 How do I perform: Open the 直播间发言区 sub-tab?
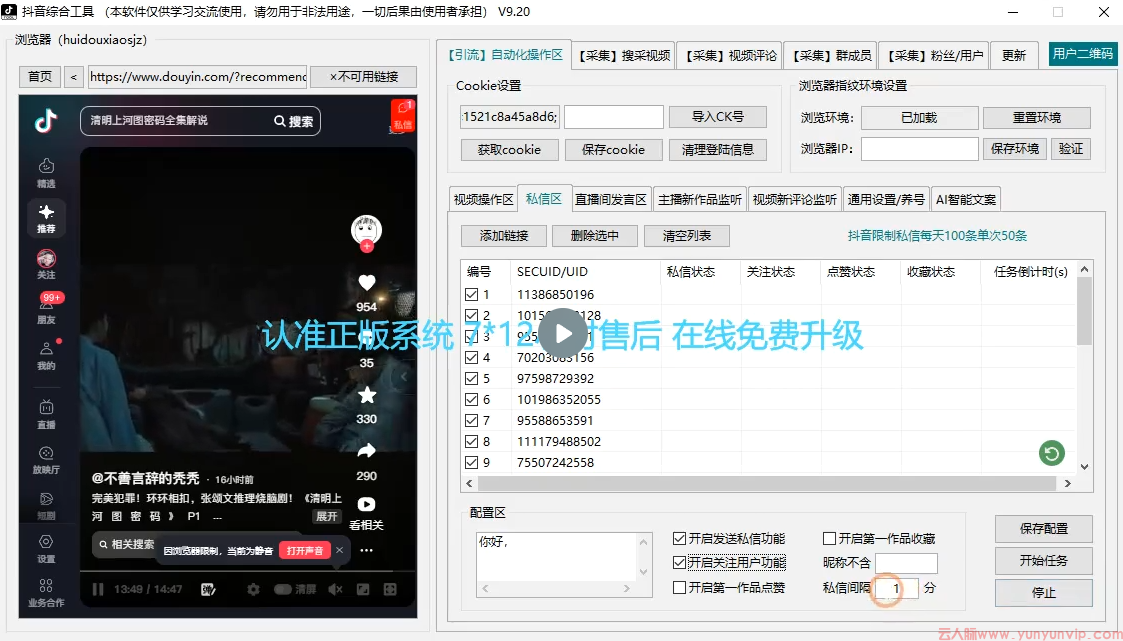610,200
